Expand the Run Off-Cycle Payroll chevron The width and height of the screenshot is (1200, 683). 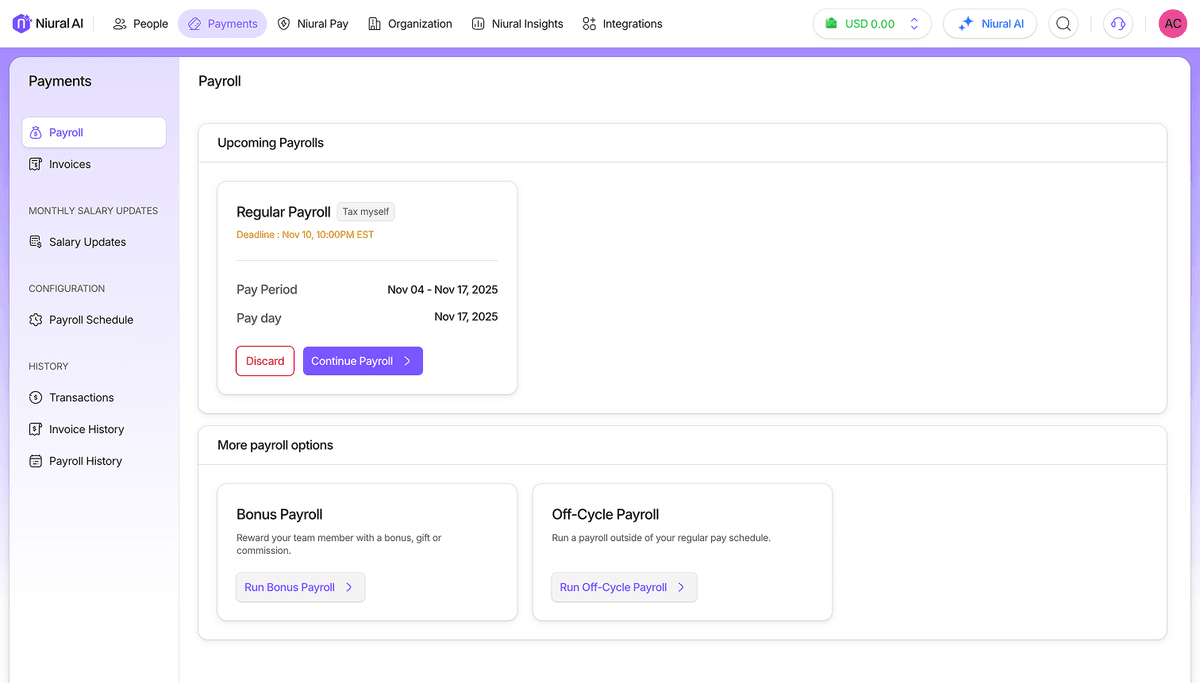683,587
